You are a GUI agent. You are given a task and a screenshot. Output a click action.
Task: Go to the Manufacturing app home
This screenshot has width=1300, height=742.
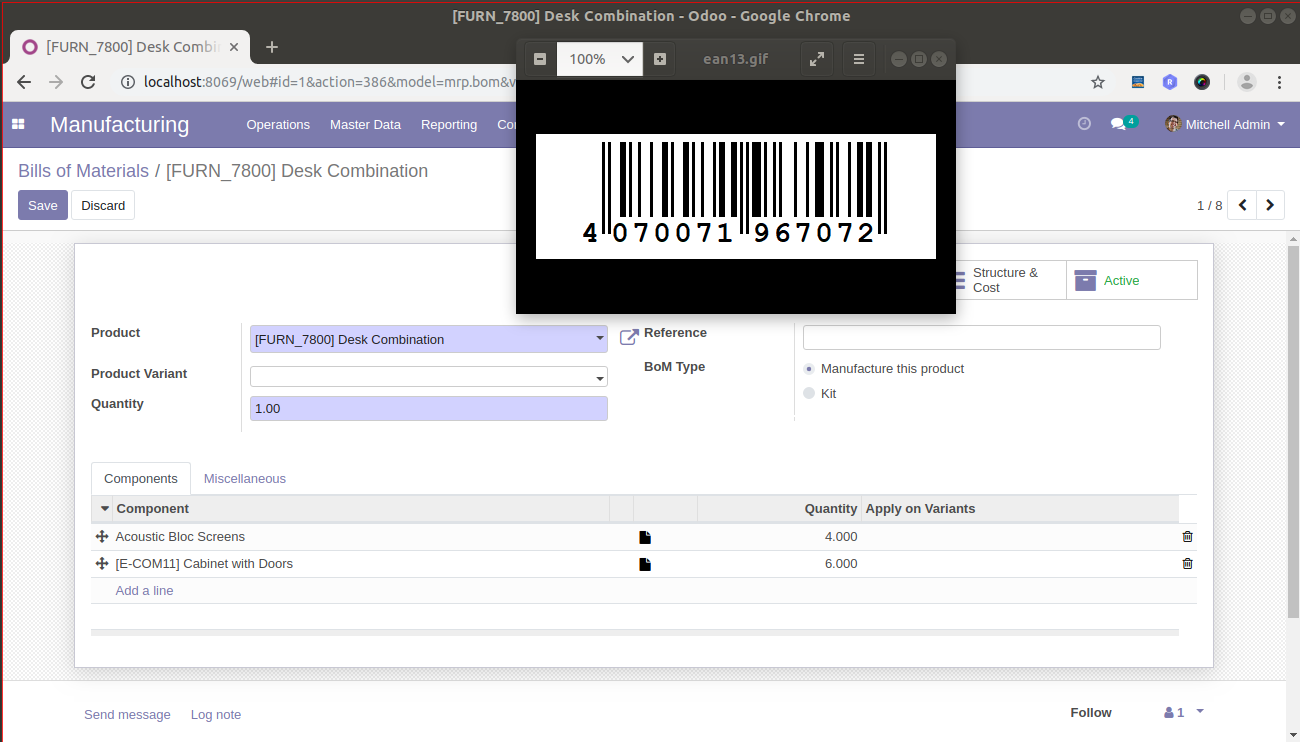[120, 124]
